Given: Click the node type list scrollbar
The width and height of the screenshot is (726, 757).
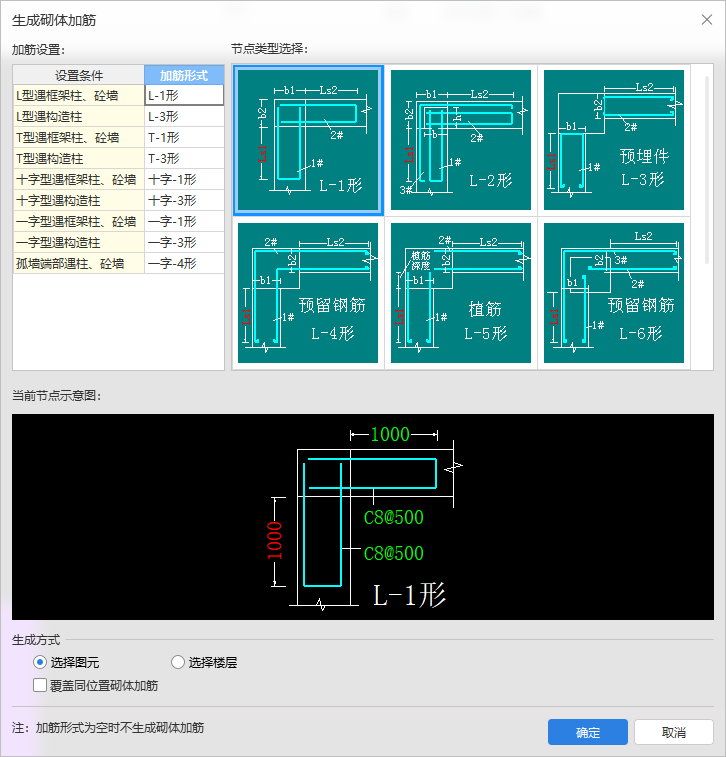Looking at the screenshot, I should pyautogui.click(x=707, y=169).
